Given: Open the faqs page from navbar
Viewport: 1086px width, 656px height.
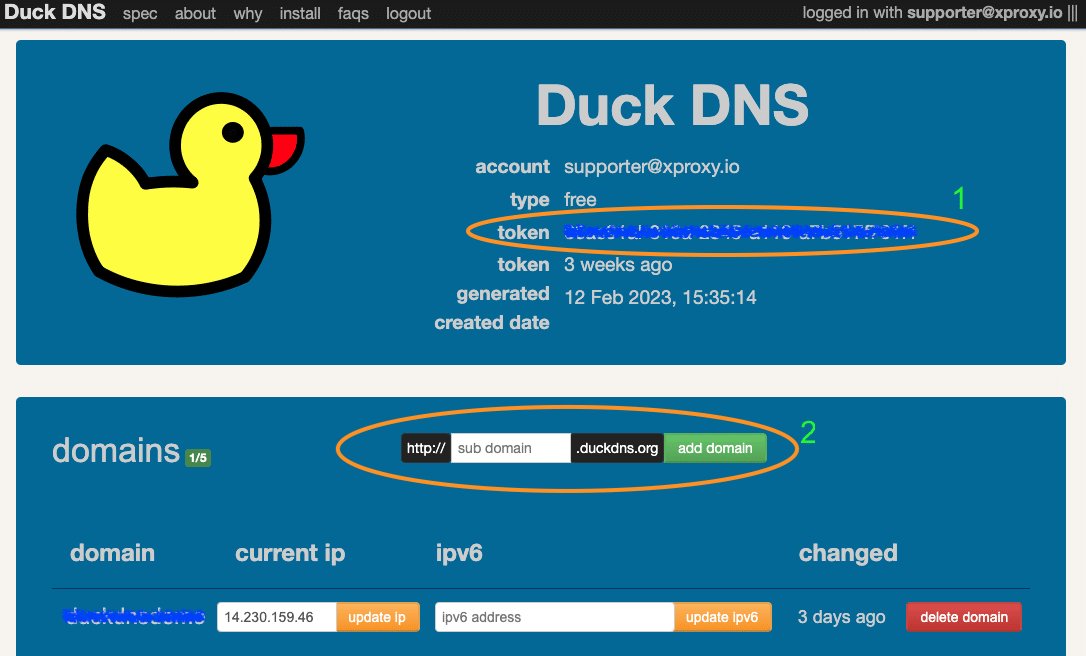Looking at the screenshot, I should pyautogui.click(x=353, y=14).
